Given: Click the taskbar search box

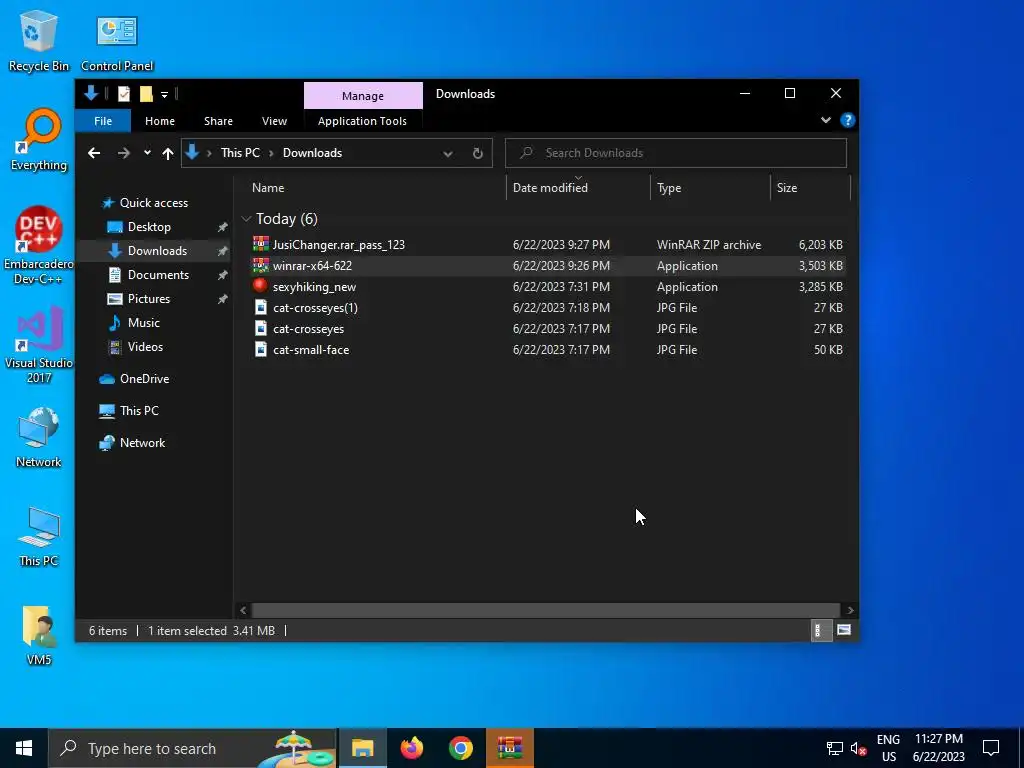Looking at the screenshot, I should coord(193,748).
